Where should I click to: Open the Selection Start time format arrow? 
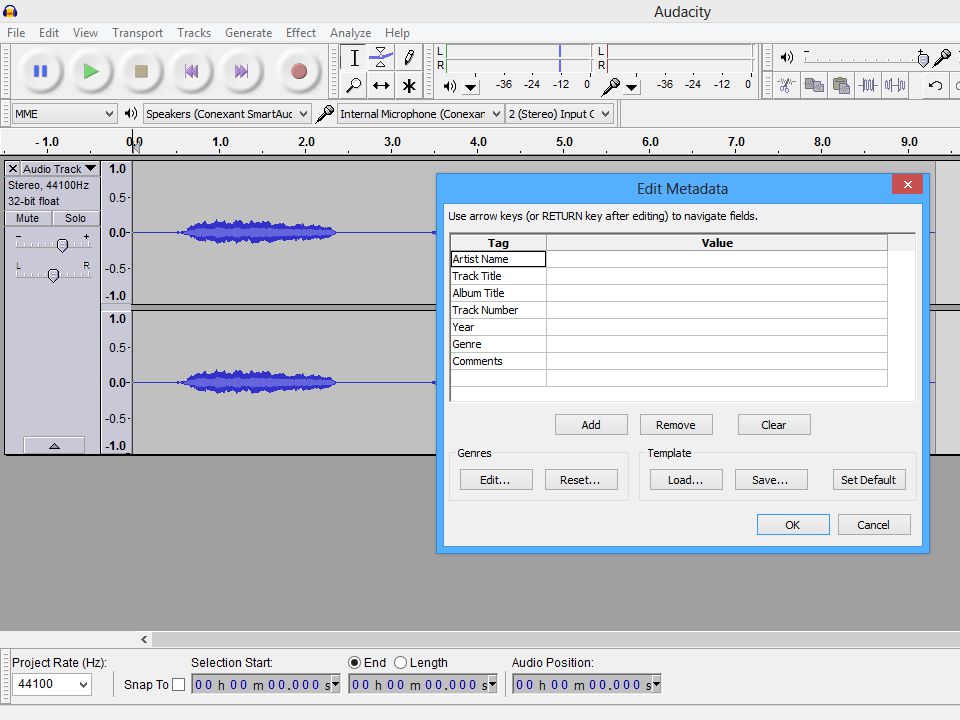coord(335,684)
